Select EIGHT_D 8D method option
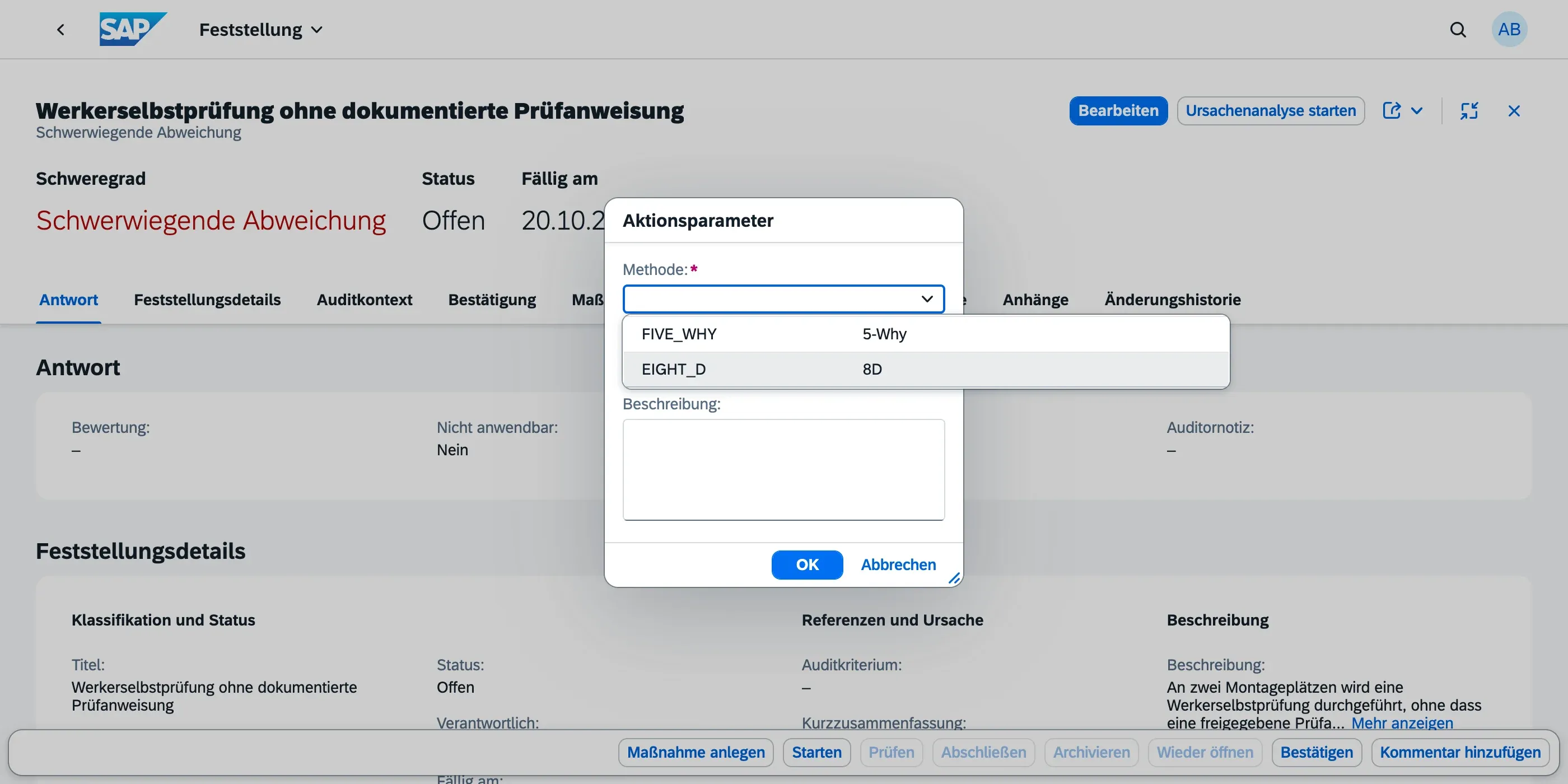1568x784 pixels. tap(926, 370)
